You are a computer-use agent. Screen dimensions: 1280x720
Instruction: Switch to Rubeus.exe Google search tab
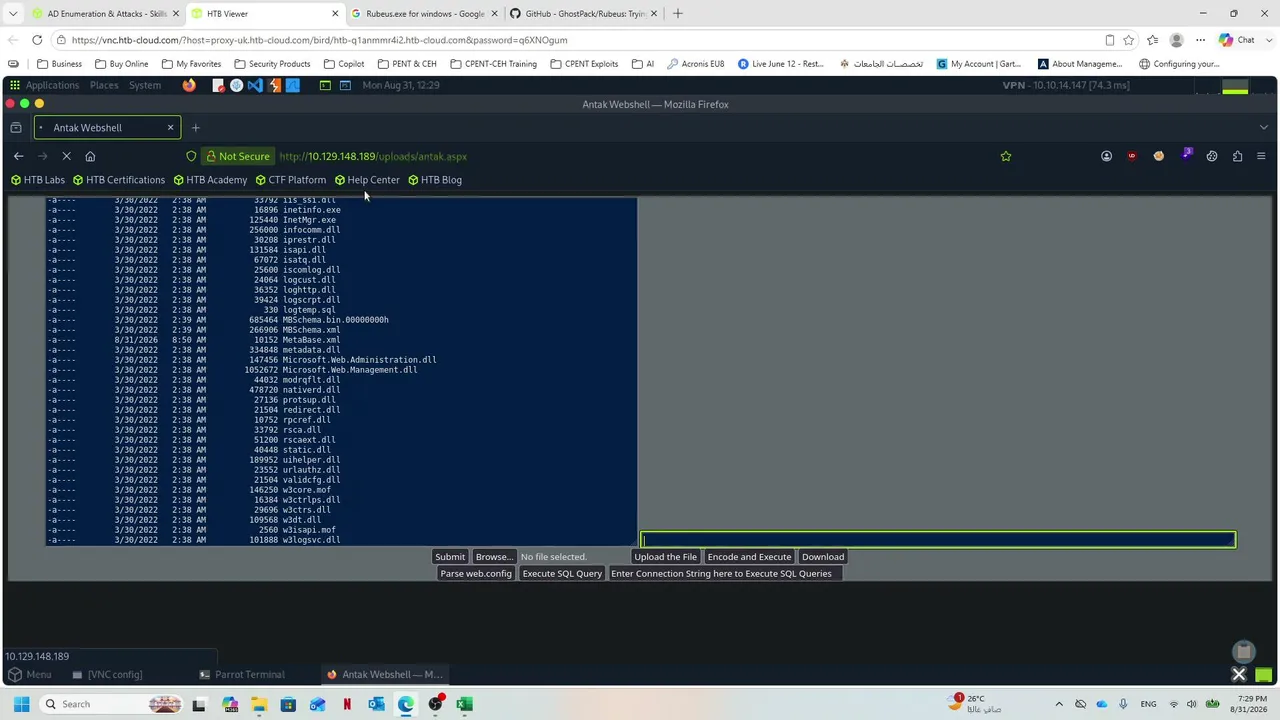tap(424, 14)
